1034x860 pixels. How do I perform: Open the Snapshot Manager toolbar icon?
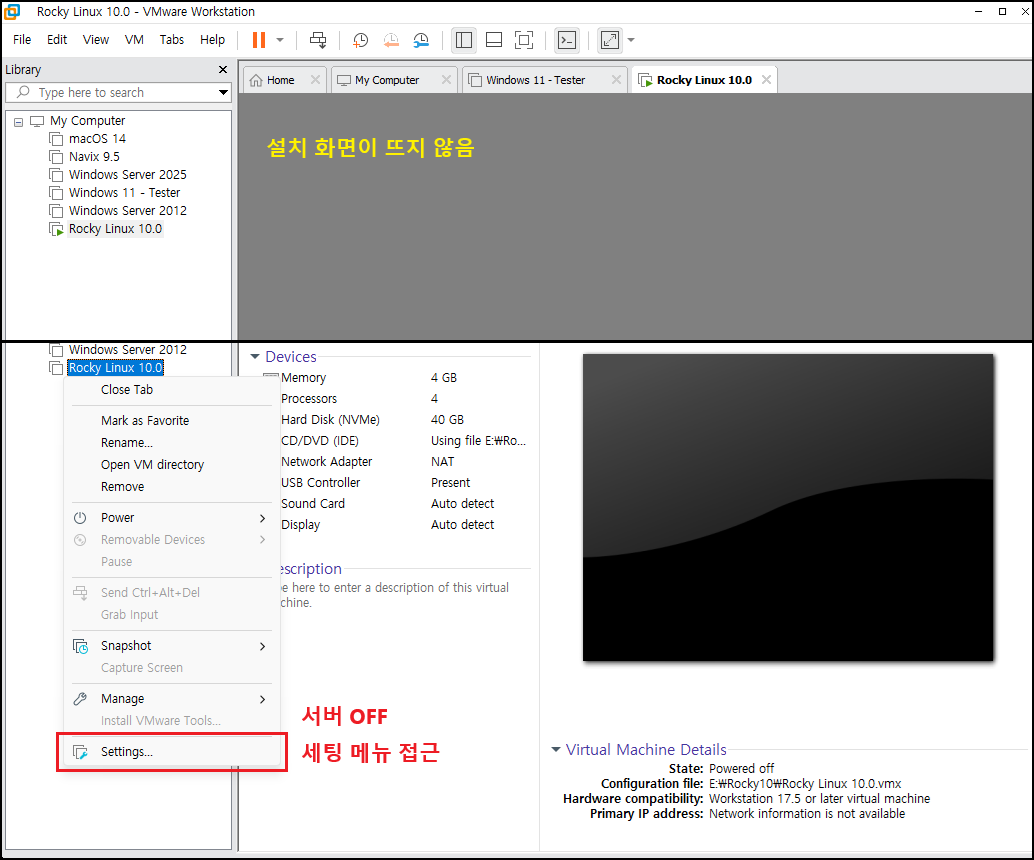tap(421, 40)
